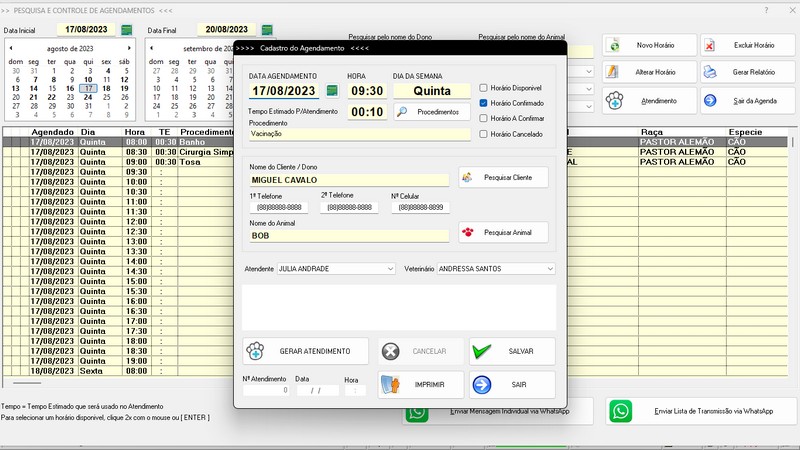Open the calendar icon beside Data Agendamento

(332, 91)
